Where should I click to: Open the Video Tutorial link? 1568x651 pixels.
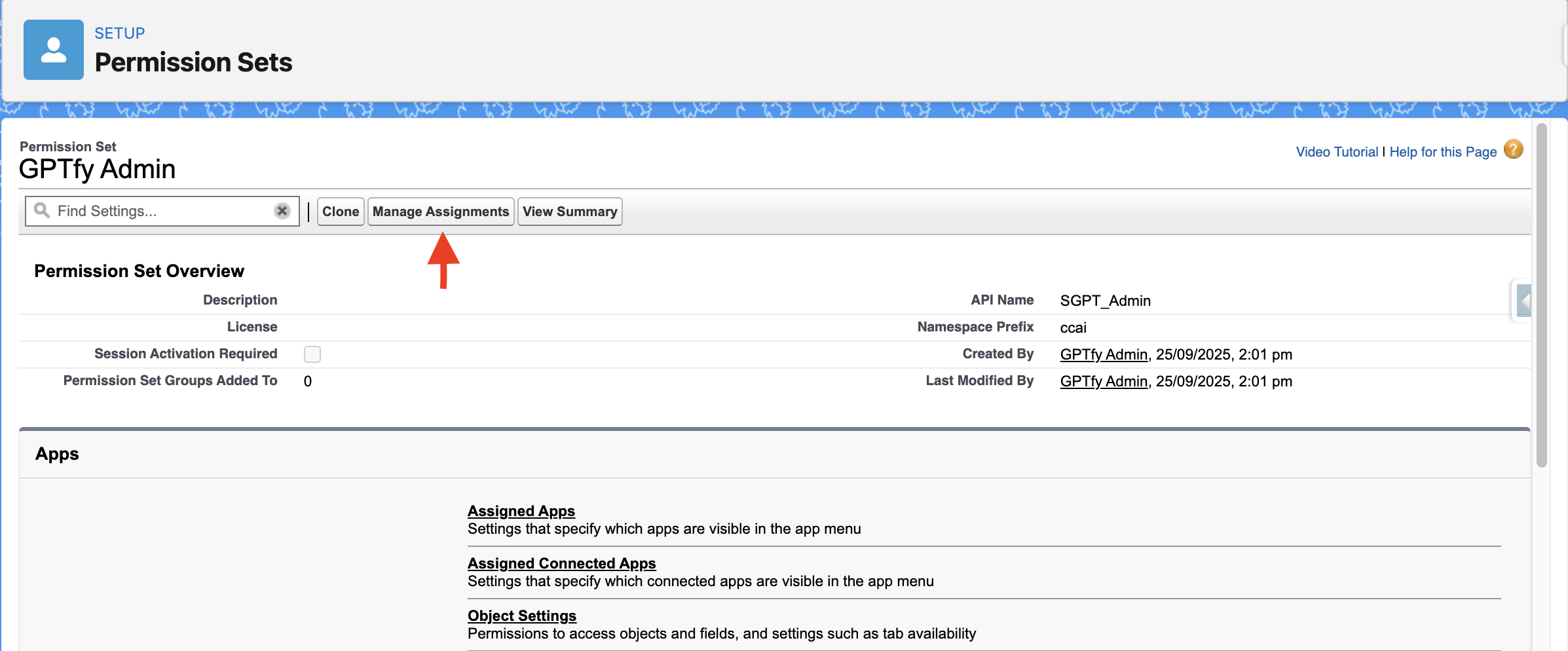click(1337, 152)
